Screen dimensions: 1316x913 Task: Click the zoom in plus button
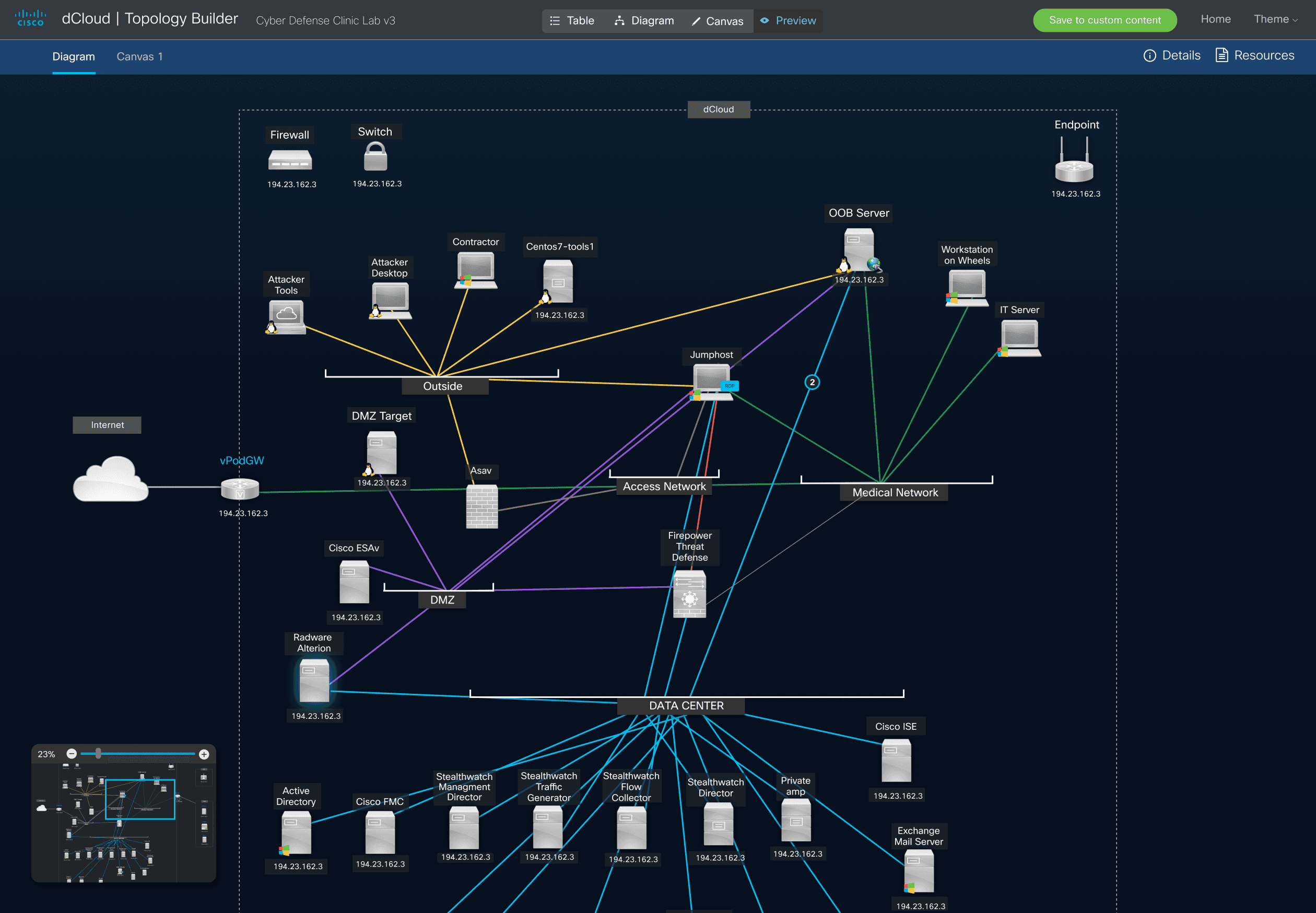204,754
